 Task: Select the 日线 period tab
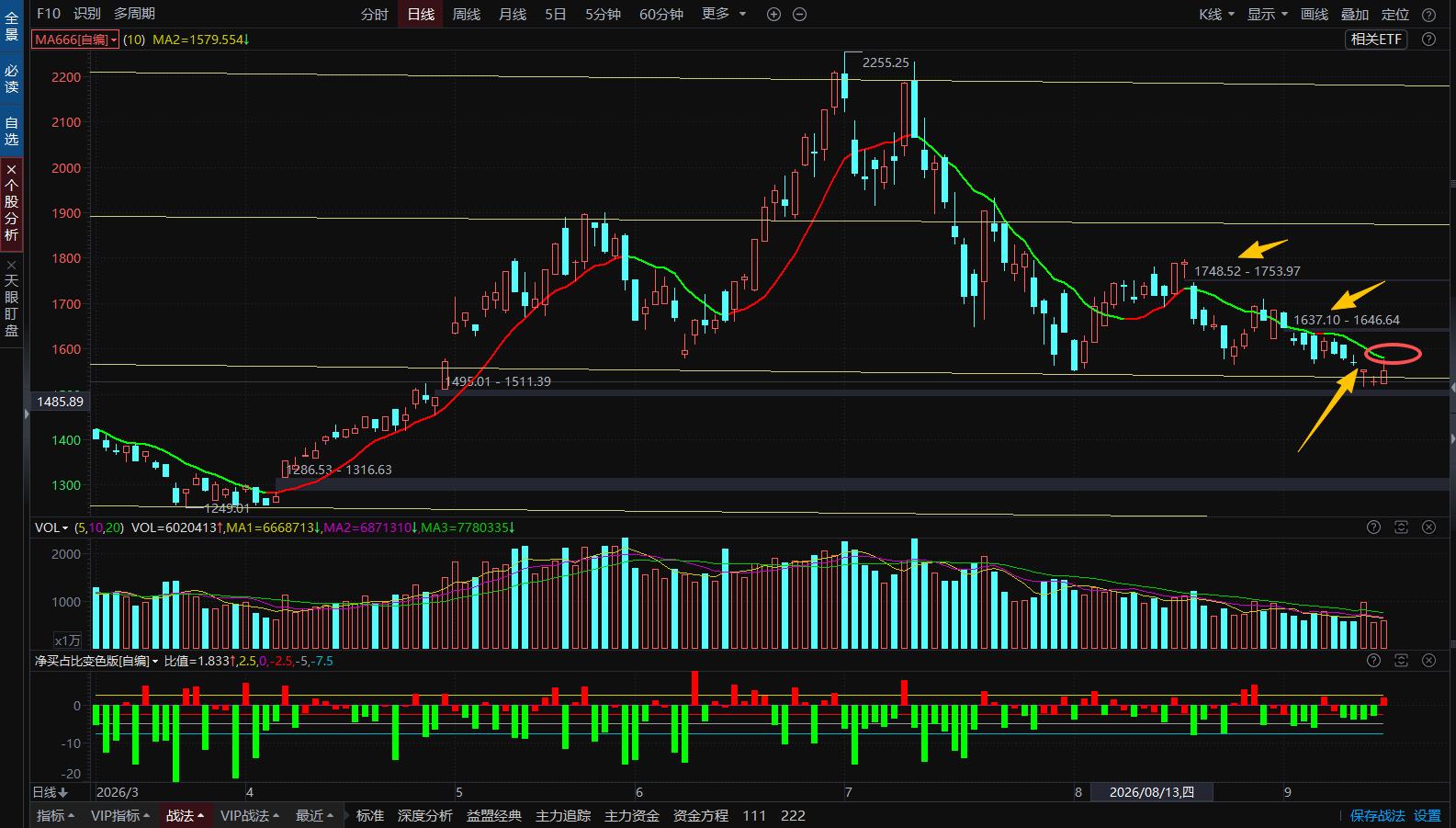[421, 14]
